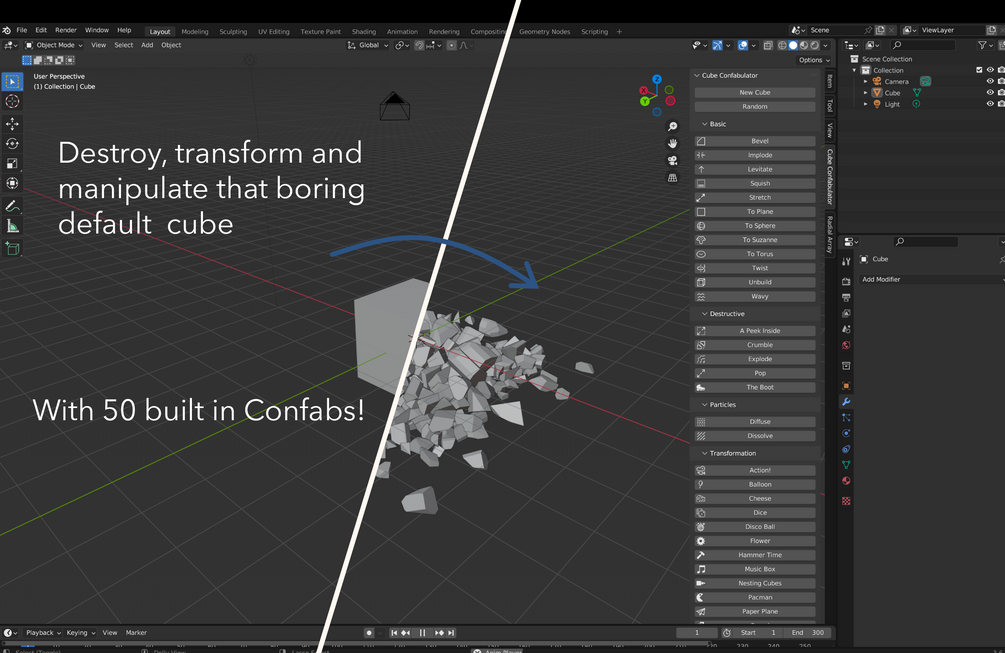Toggle viewport overlays button
The image size is (1005, 653).
pyautogui.click(x=743, y=45)
